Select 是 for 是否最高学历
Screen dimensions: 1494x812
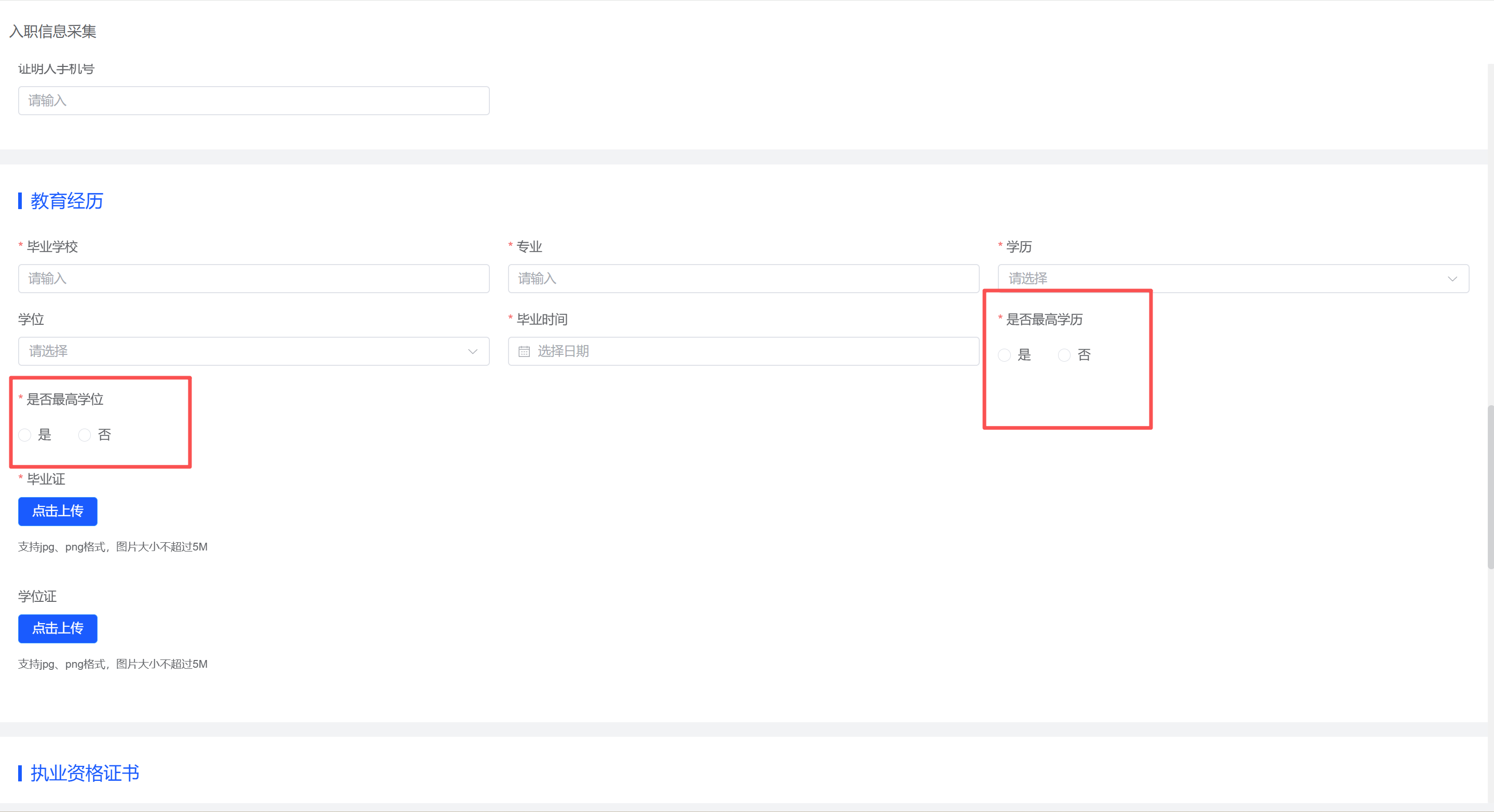click(x=1005, y=355)
